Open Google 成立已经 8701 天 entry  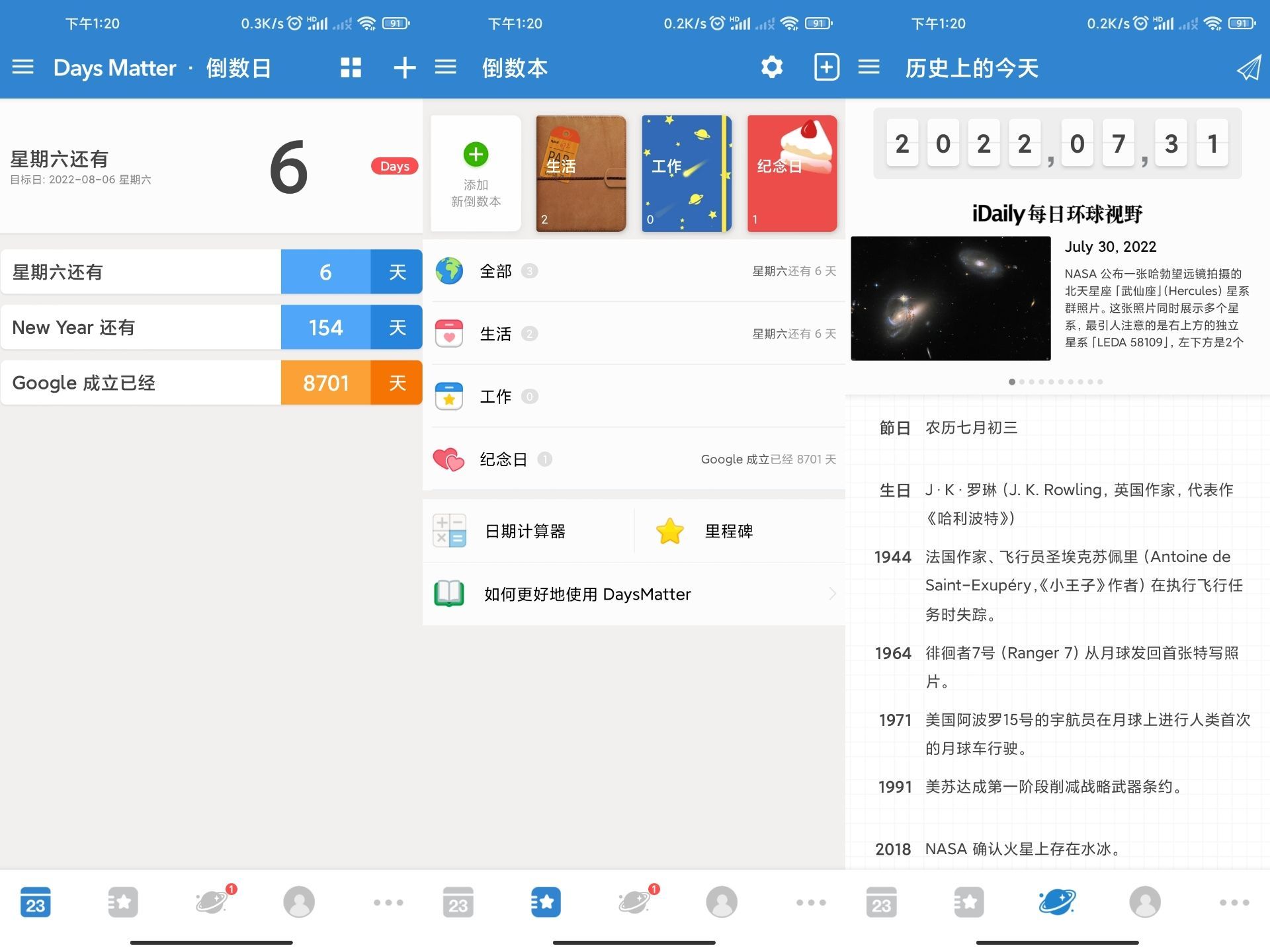coord(212,383)
